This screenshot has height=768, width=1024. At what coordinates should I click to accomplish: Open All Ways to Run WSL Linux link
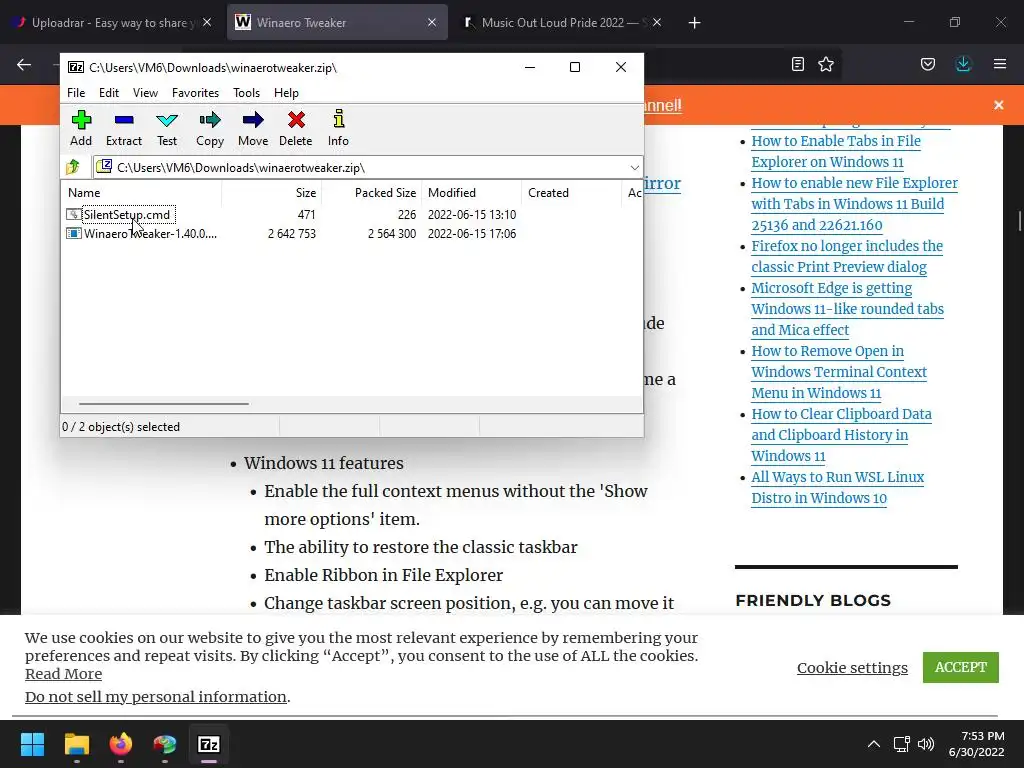837,488
